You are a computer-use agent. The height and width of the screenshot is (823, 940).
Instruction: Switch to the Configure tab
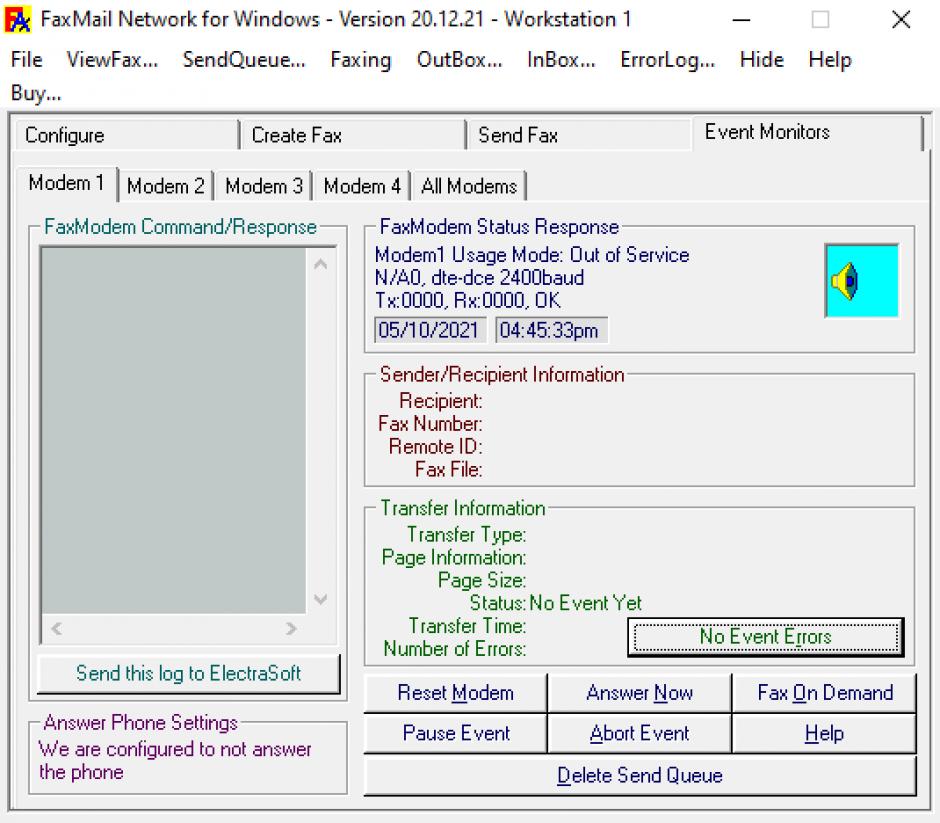[x=126, y=135]
